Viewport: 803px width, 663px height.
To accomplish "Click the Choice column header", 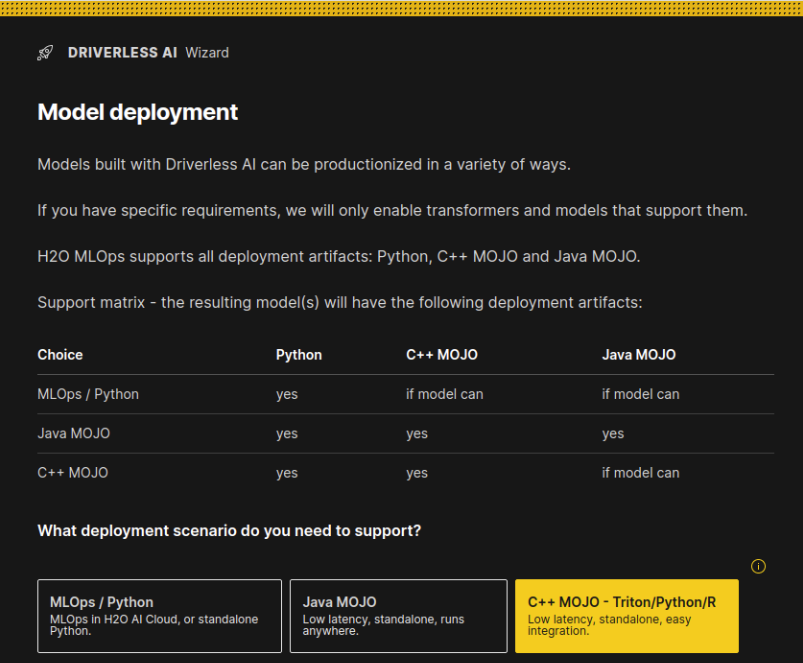I will (60, 354).
